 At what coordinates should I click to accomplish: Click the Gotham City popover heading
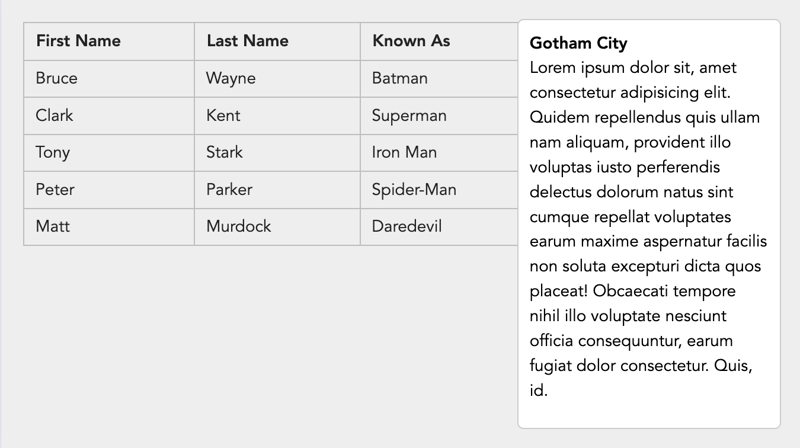coord(578,43)
